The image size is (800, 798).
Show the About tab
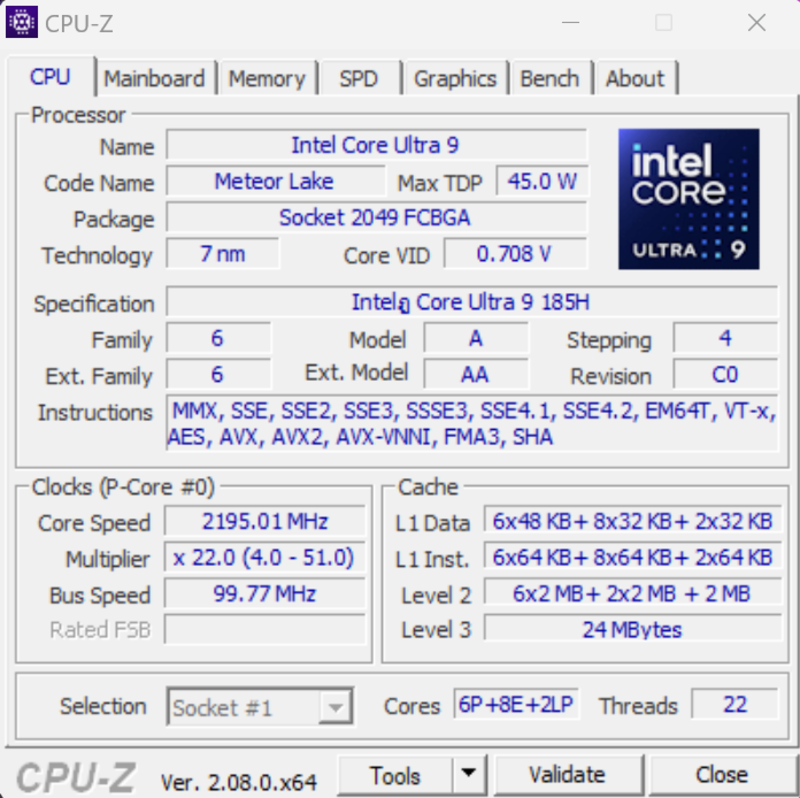pos(635,79)
